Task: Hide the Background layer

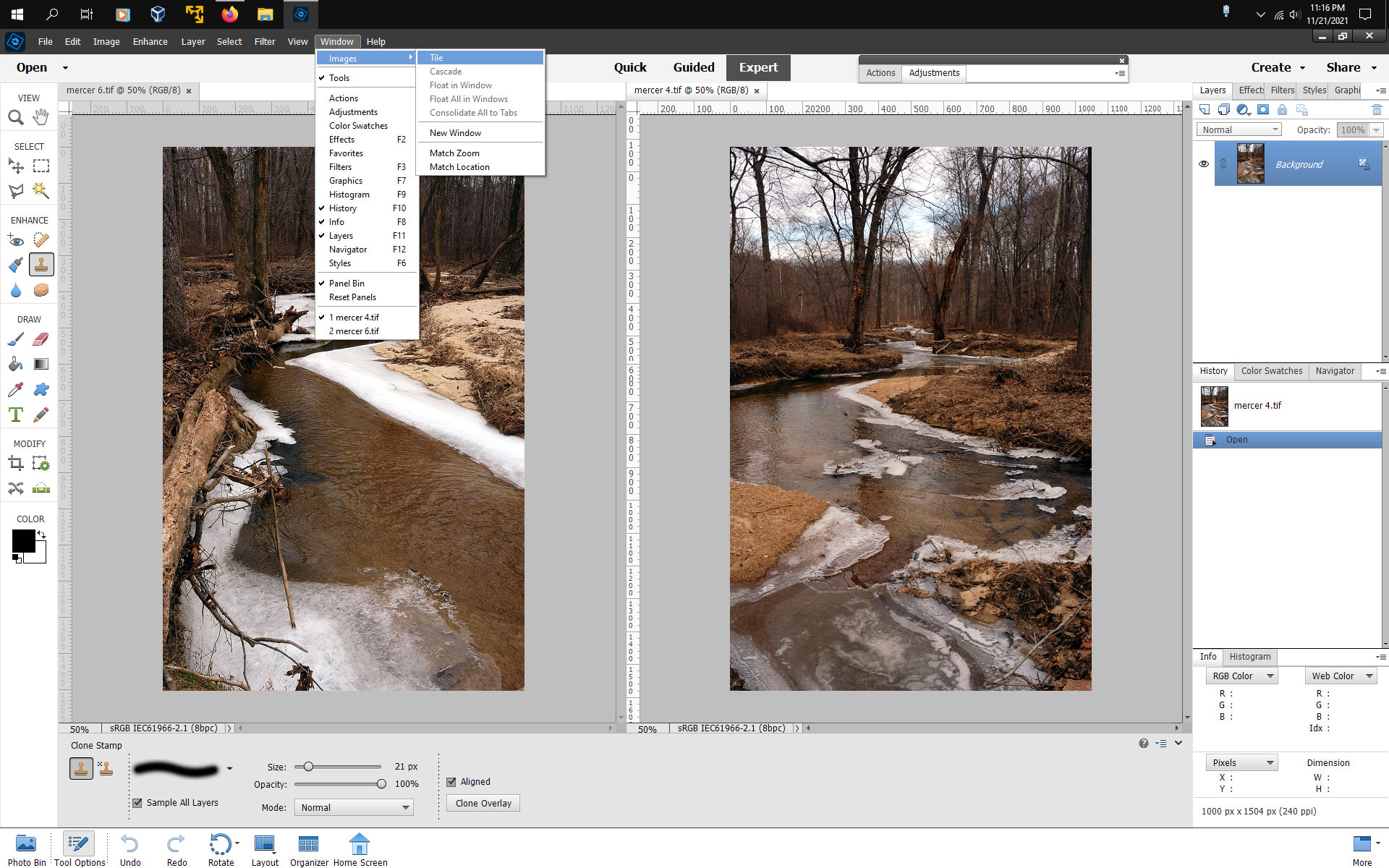Action: (1204, 164)
